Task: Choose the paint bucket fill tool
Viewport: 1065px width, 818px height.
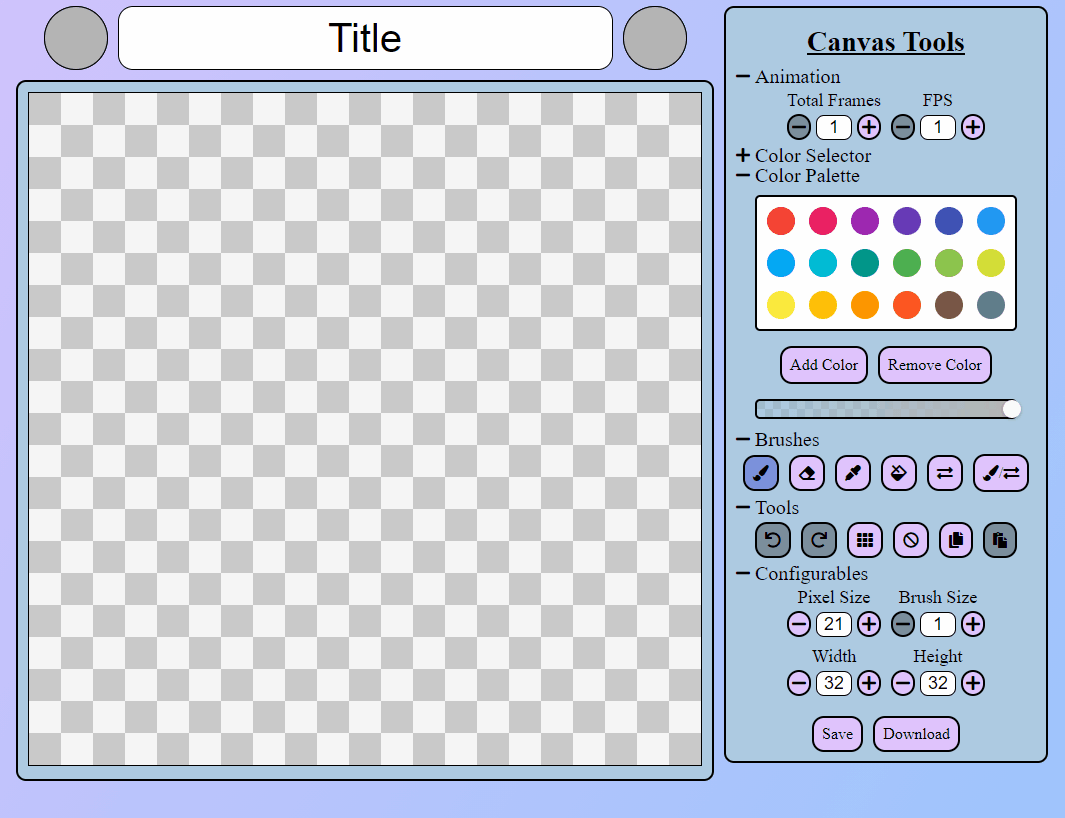Action: pyautogui.click(x=899, y=473)
